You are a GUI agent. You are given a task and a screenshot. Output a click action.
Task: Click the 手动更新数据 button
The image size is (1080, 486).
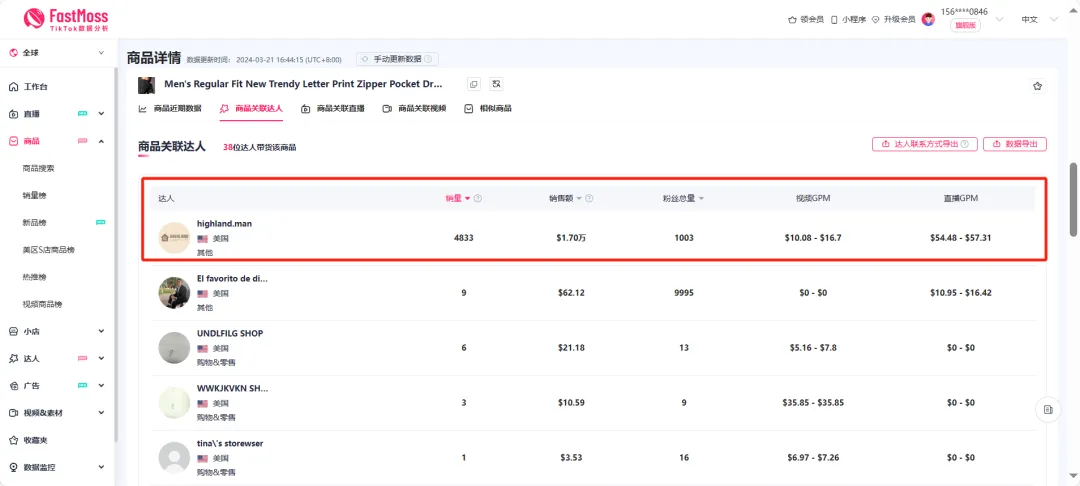pos(397,59)
